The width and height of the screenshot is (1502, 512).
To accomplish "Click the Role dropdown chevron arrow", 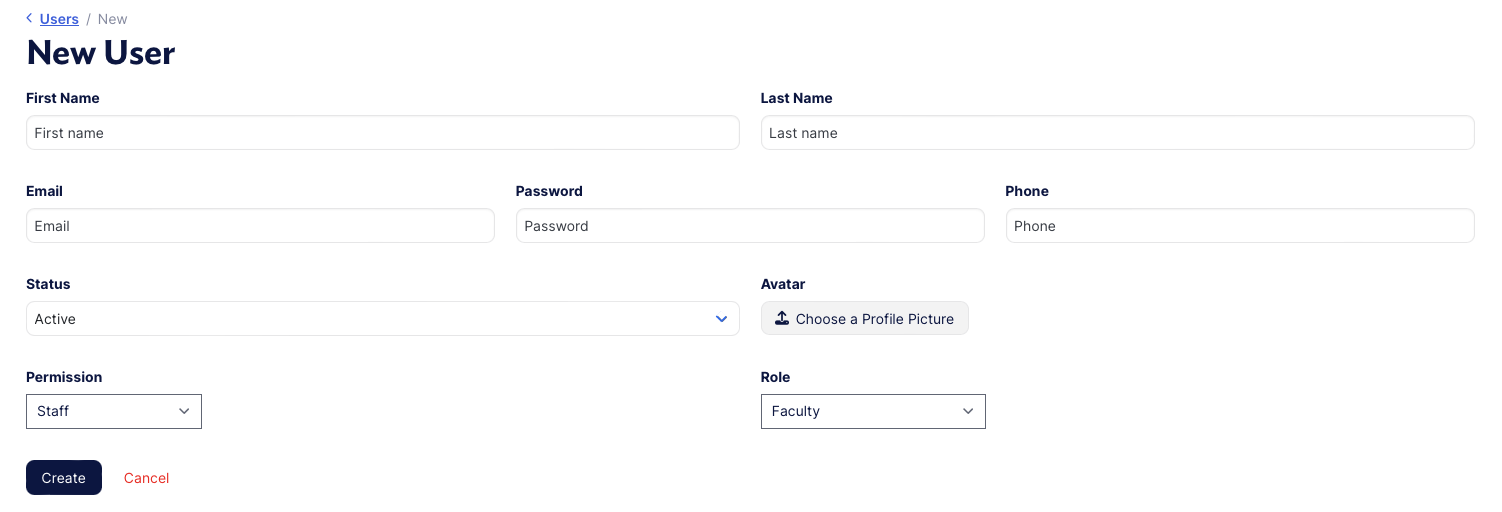I will coord(968,411).
